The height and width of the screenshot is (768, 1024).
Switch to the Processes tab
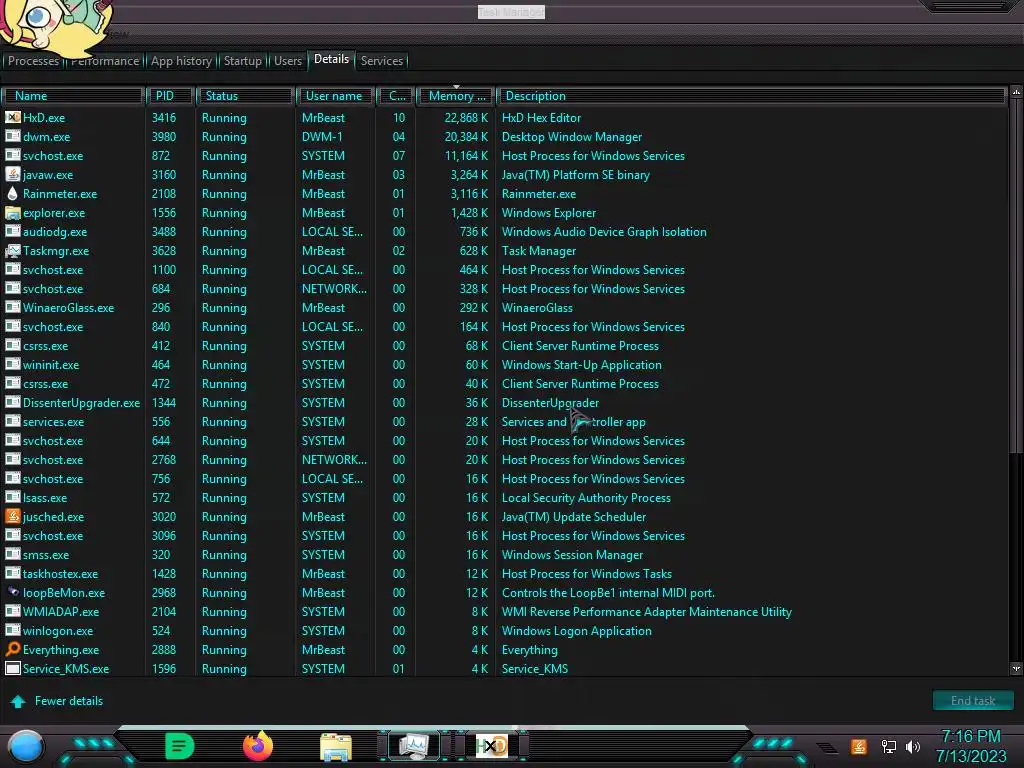(33, 61)
